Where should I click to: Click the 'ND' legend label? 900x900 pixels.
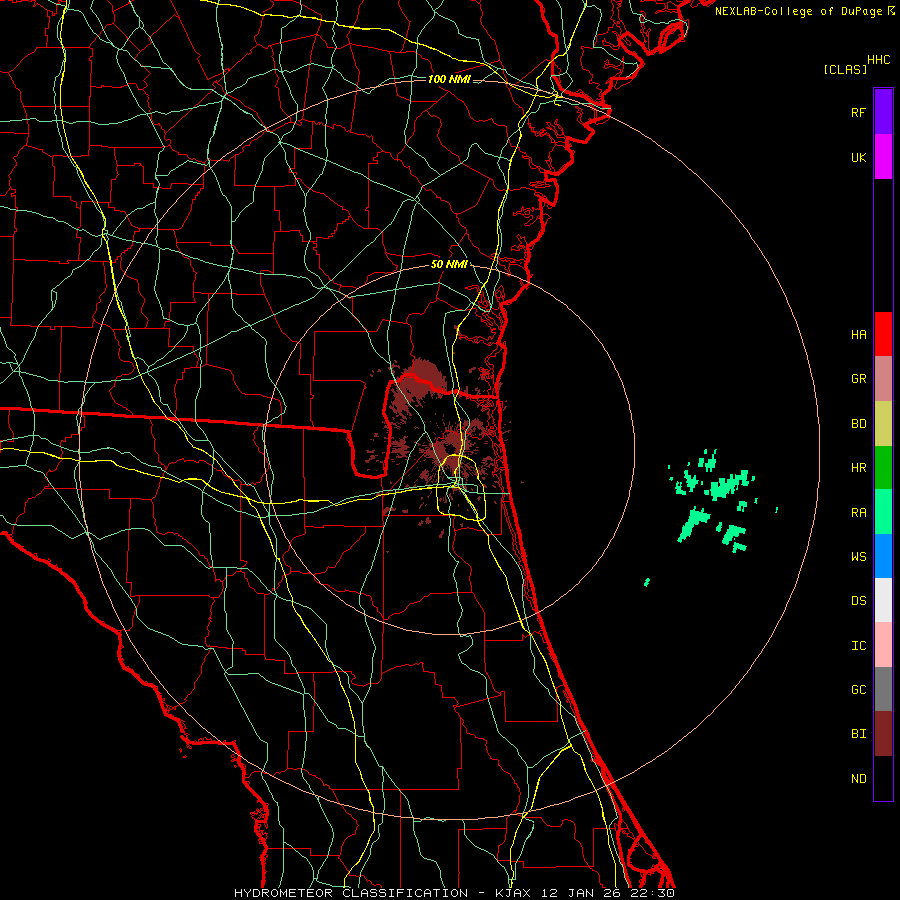858,778
